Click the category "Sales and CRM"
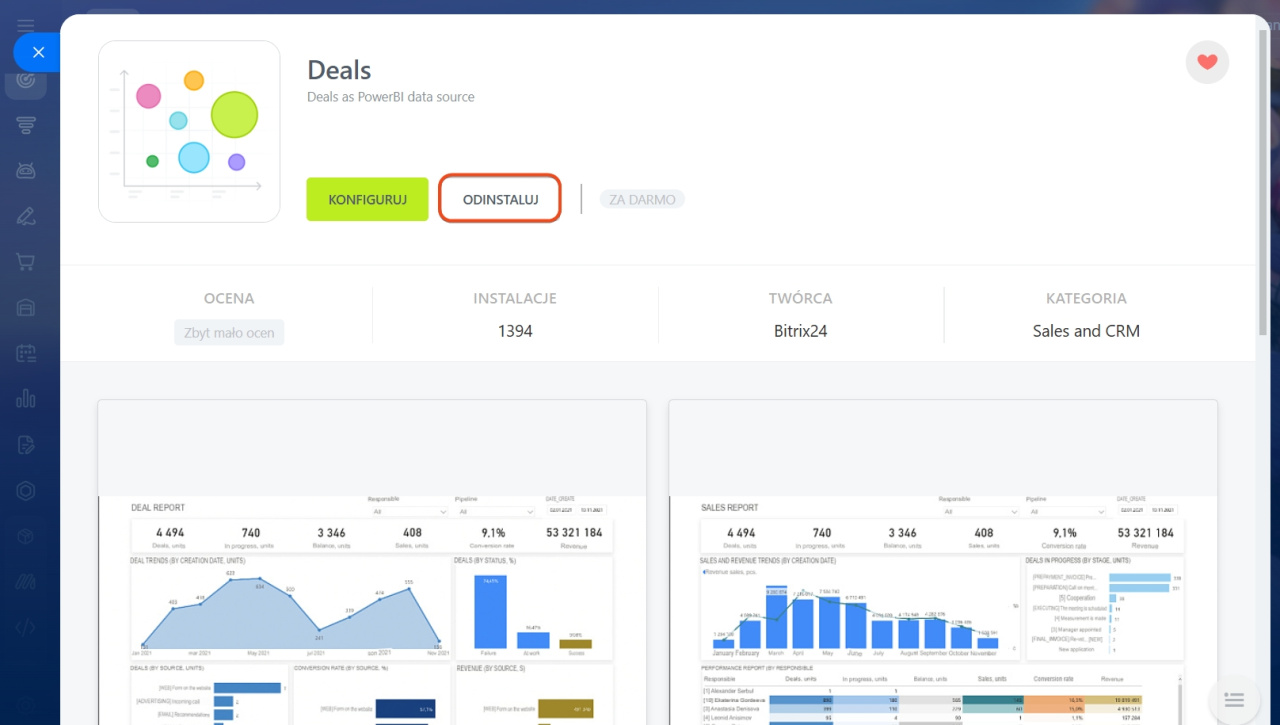The image size is (1280, 725). (1086, 331)
